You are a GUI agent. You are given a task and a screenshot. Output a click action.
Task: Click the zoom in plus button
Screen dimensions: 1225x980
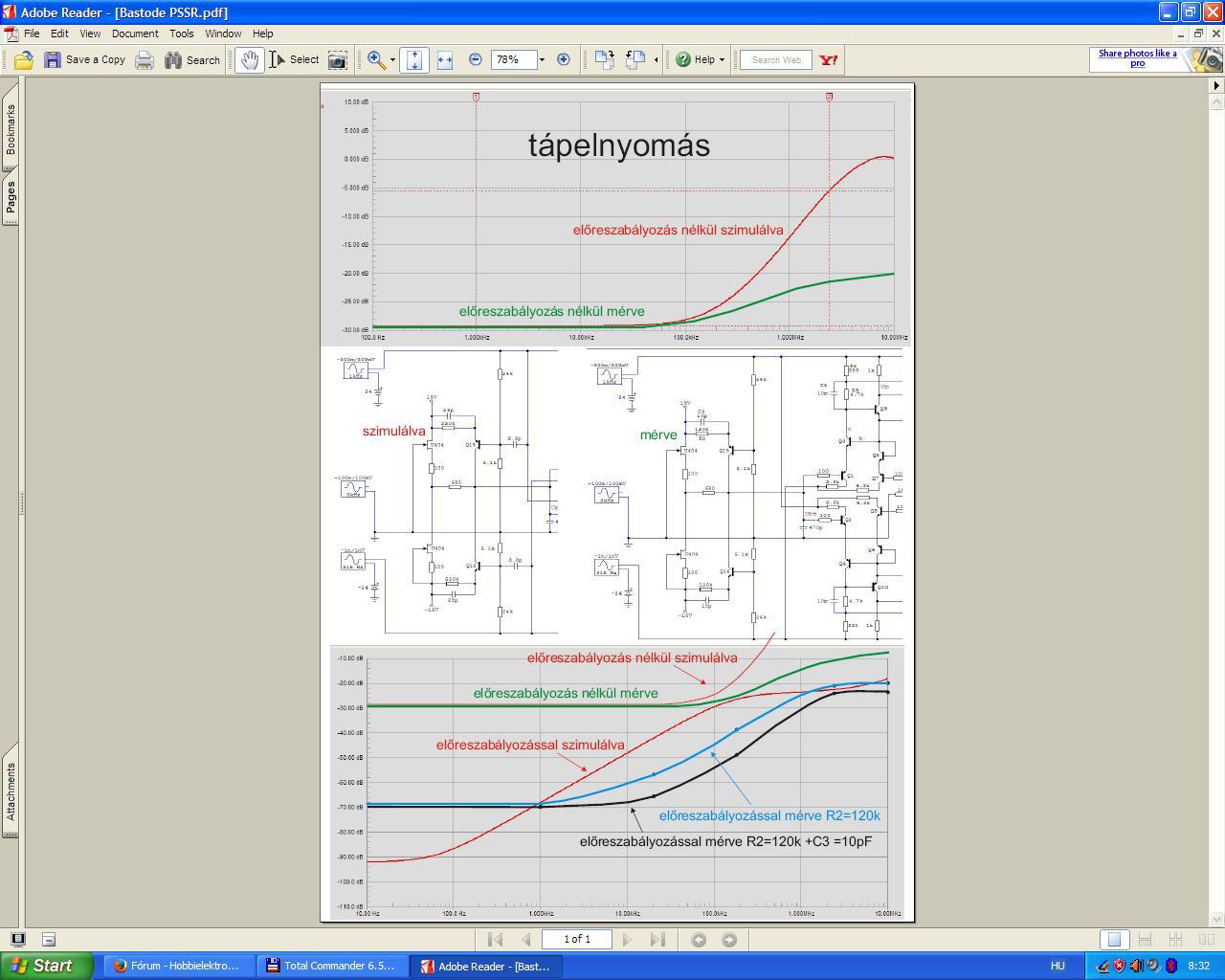tap(564, 59)
